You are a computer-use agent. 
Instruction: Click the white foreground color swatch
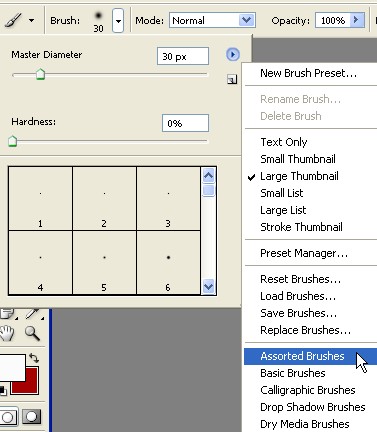point(12,368)
